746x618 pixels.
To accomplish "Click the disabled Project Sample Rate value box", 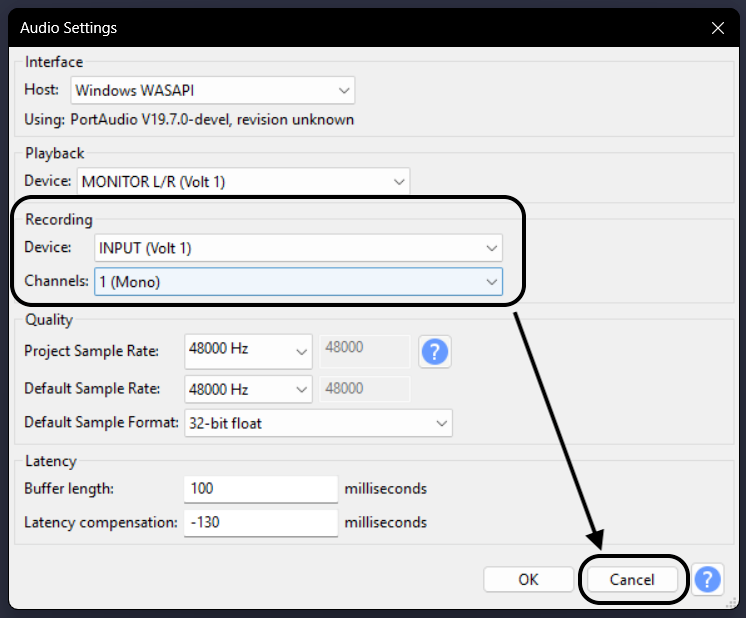I will pos(364,351).
